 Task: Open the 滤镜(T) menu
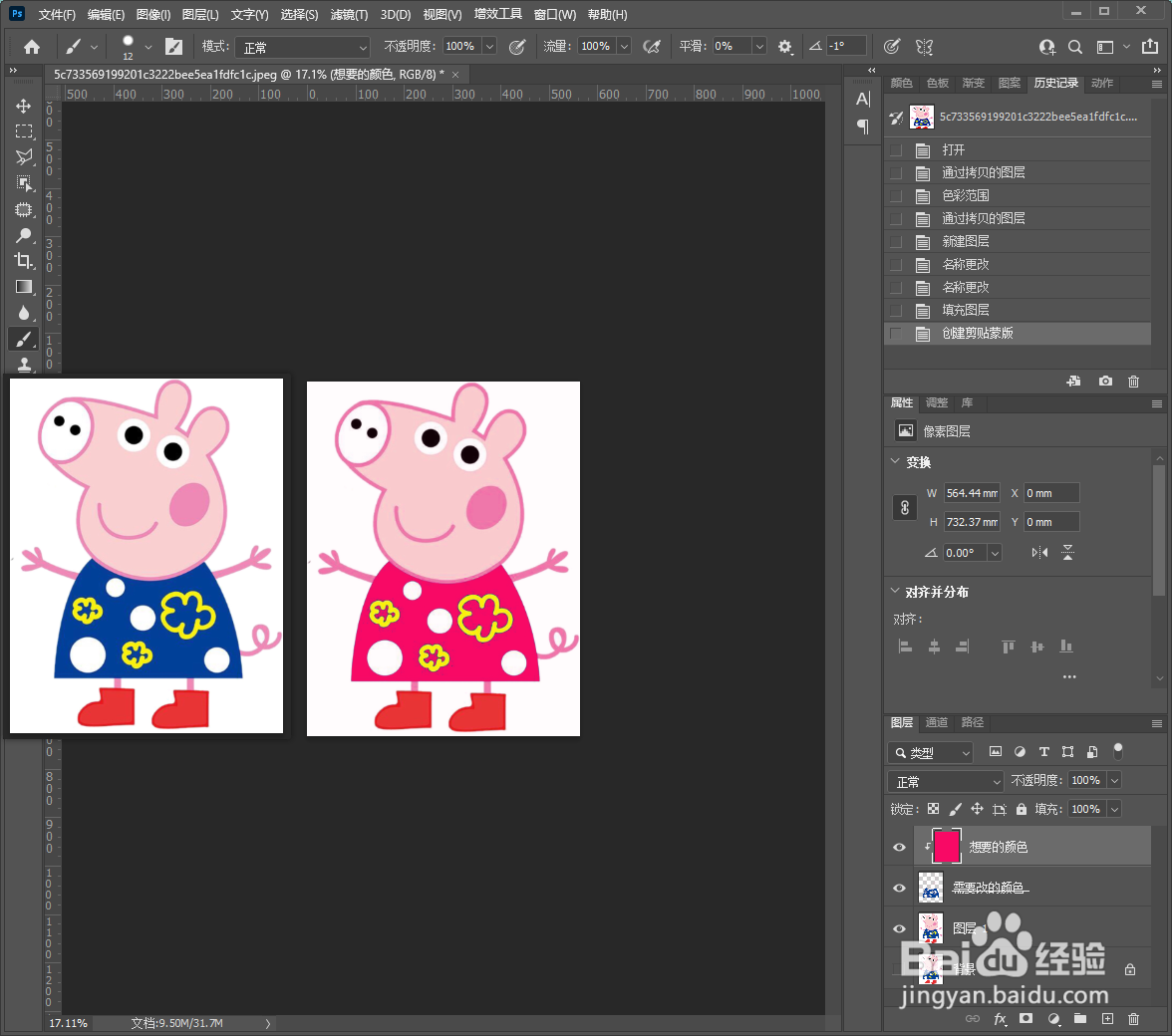click(x=349, y=14)
